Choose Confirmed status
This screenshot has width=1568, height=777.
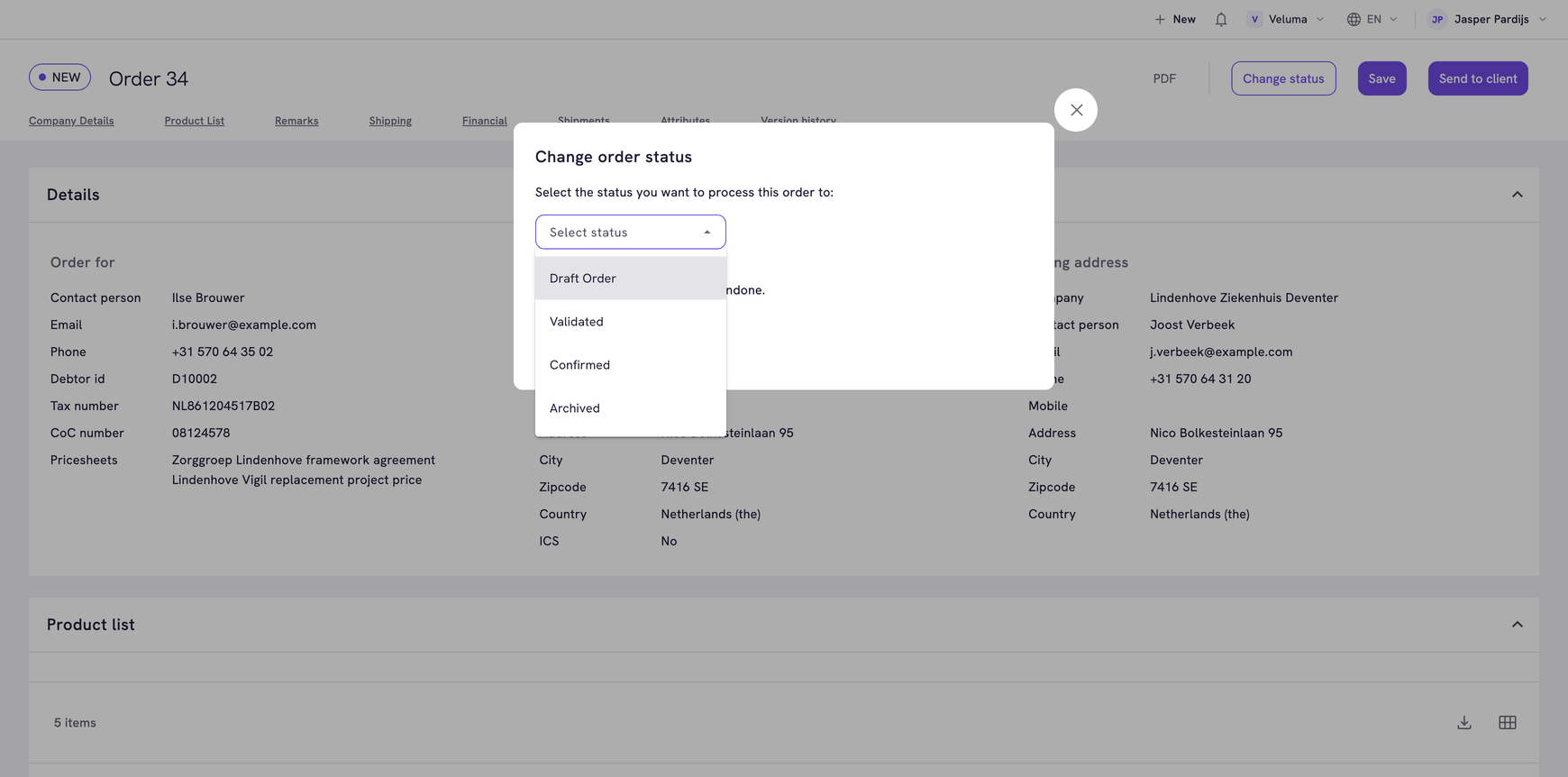pyautogui.click(x=631, y=365)
